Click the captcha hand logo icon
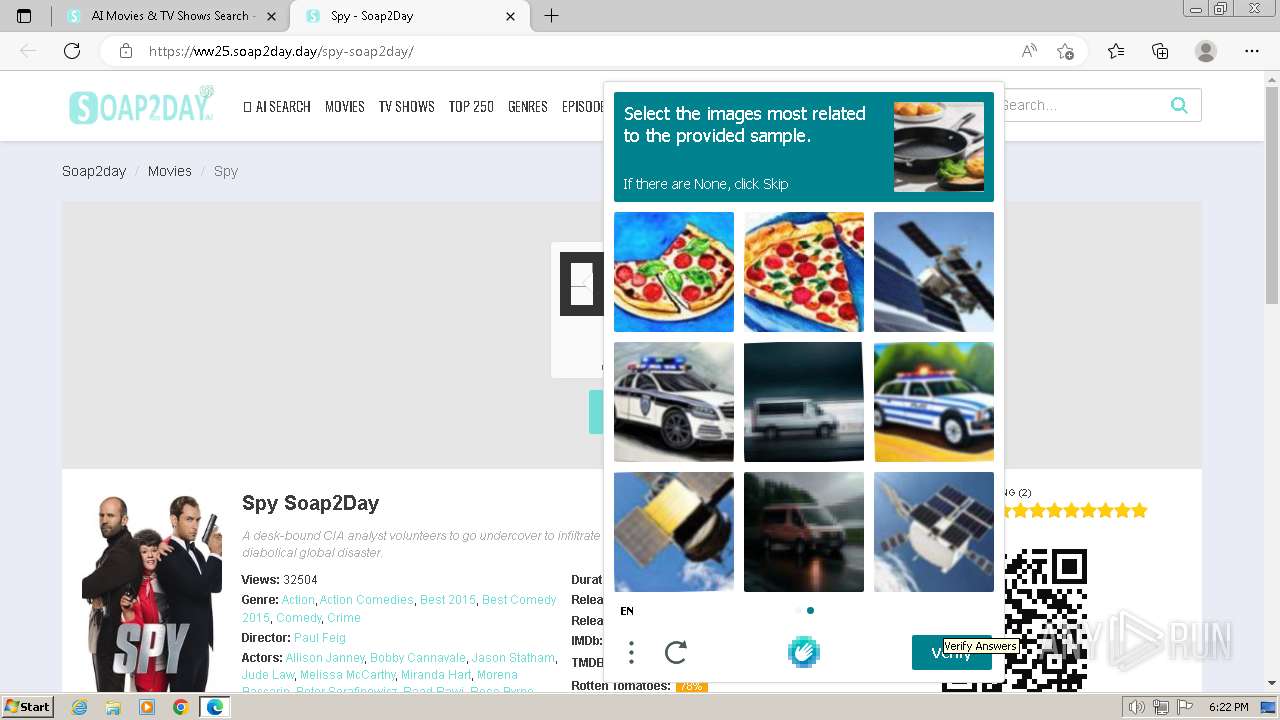 tap(803, 652)
